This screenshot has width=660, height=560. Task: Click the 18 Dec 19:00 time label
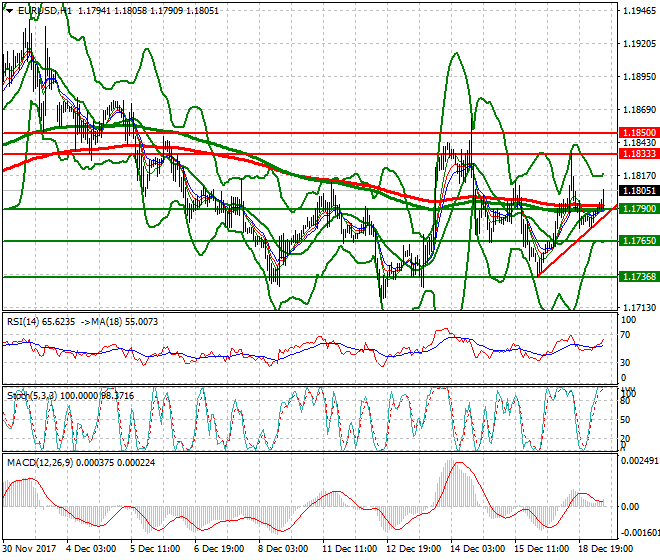[606, 549]
